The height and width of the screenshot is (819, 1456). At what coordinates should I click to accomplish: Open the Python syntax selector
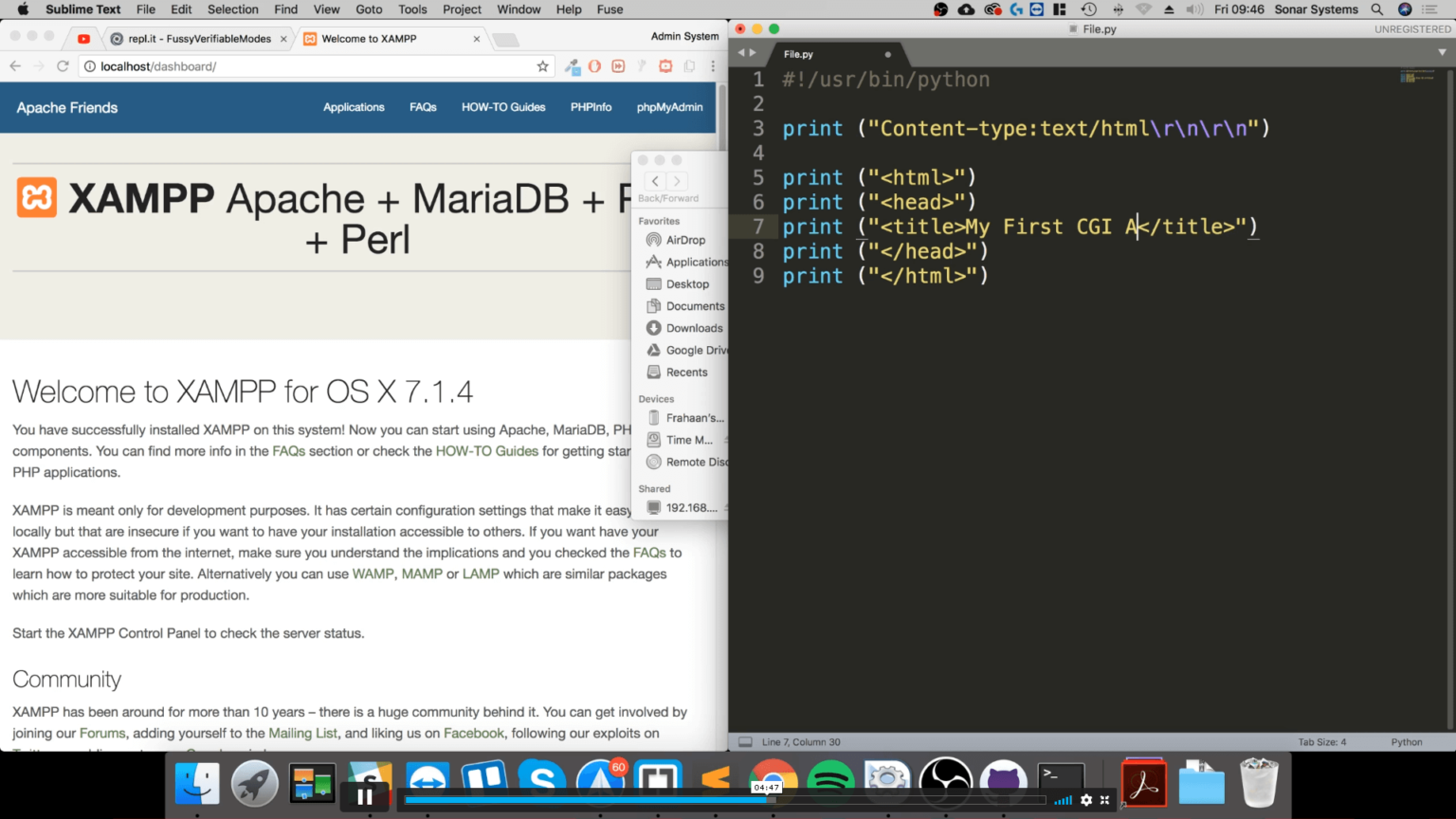(x=1406, y=742)
